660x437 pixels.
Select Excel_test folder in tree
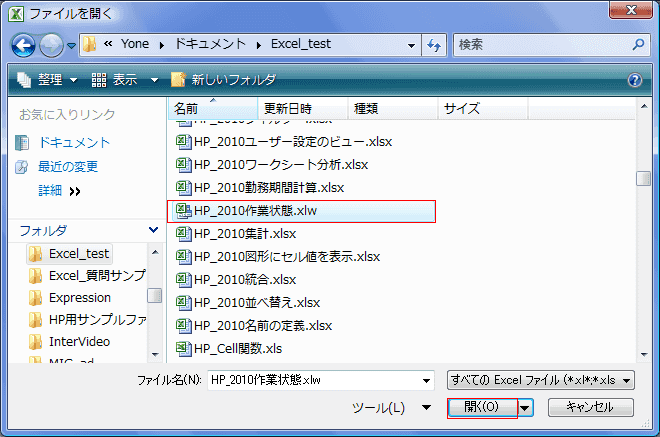(x=70, y=254)
